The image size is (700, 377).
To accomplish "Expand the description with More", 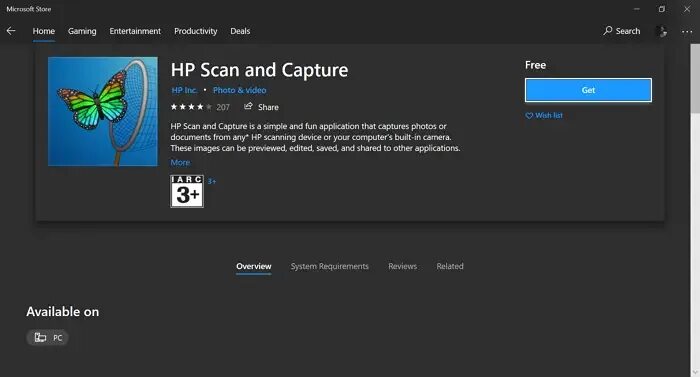I will 180,163.
